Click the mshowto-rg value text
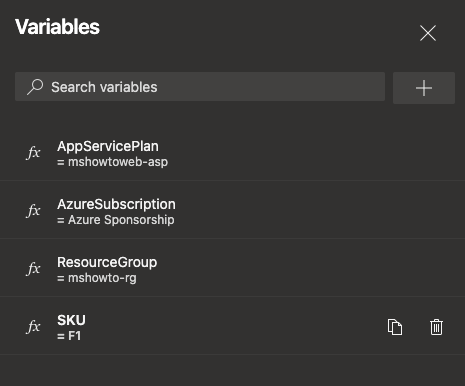This screenshot has height=386, width=465. point(102,278)
